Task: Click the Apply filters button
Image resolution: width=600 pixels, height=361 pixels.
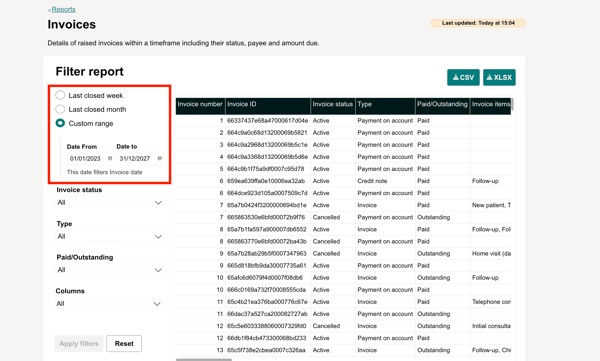Action: coord(79,343)
